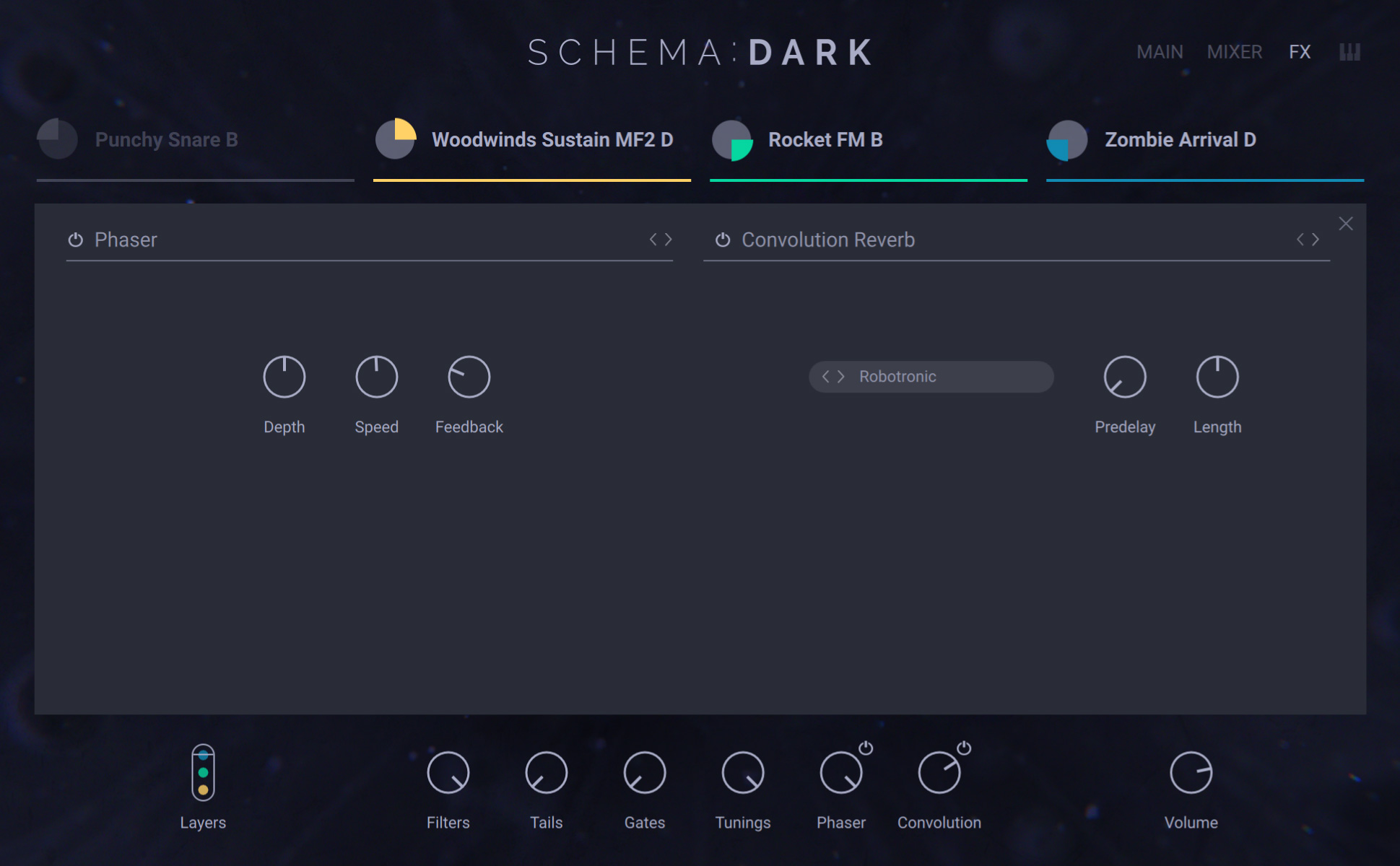Toggle power icon above bottom Convolution knob

pos(964,748)
